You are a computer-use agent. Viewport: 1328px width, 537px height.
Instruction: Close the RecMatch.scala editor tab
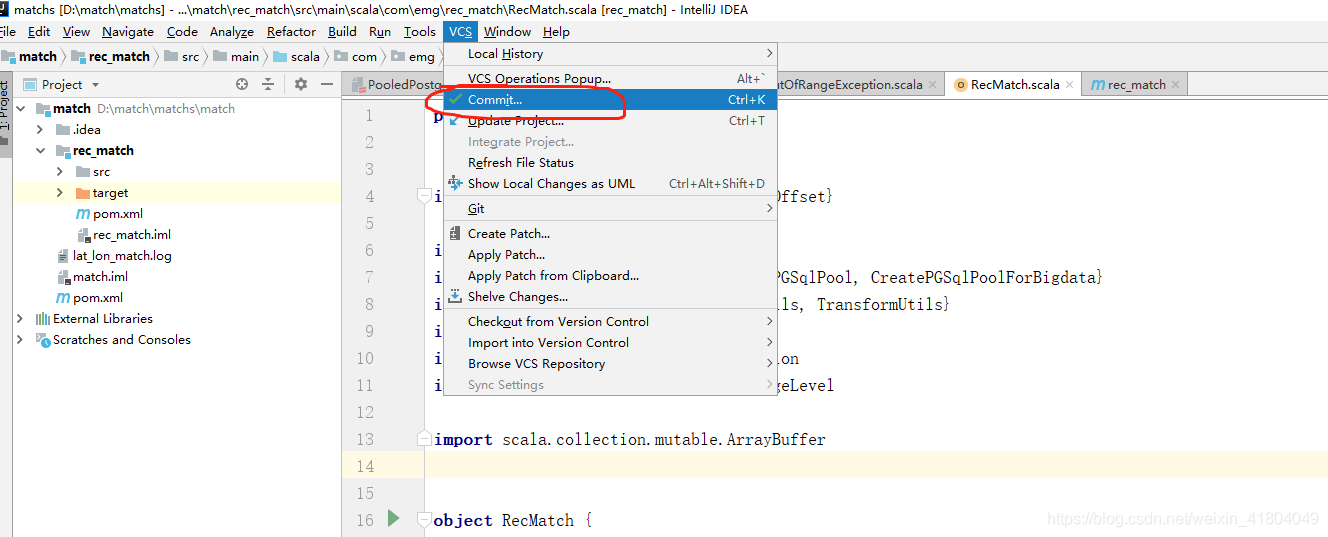[1069, 85]
